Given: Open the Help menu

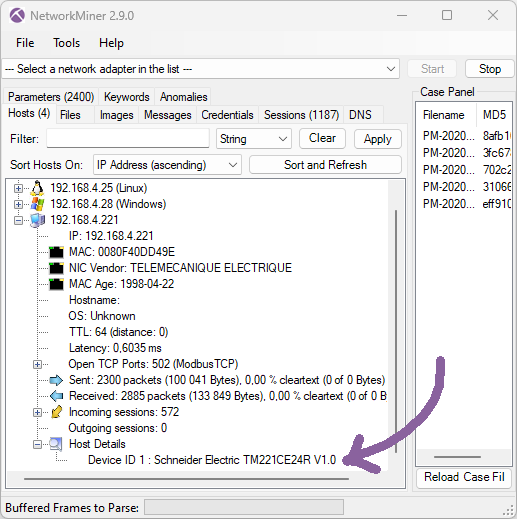Looking at the screenshot, I should tap(111, 43).
